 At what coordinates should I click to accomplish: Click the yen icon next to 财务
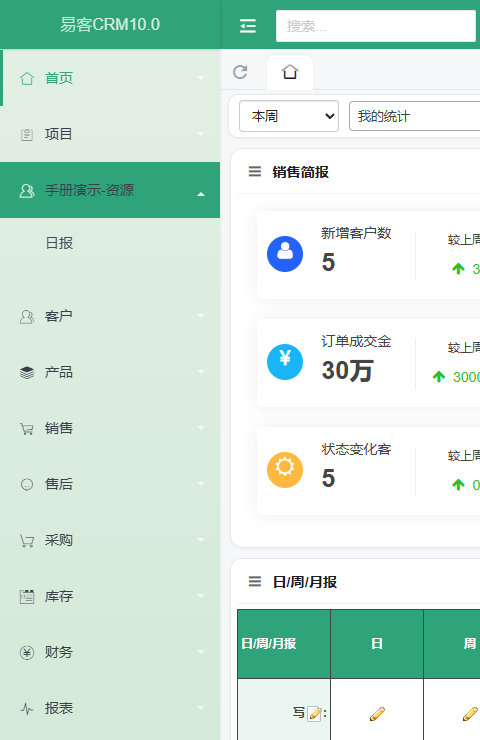tap(27, 653)
